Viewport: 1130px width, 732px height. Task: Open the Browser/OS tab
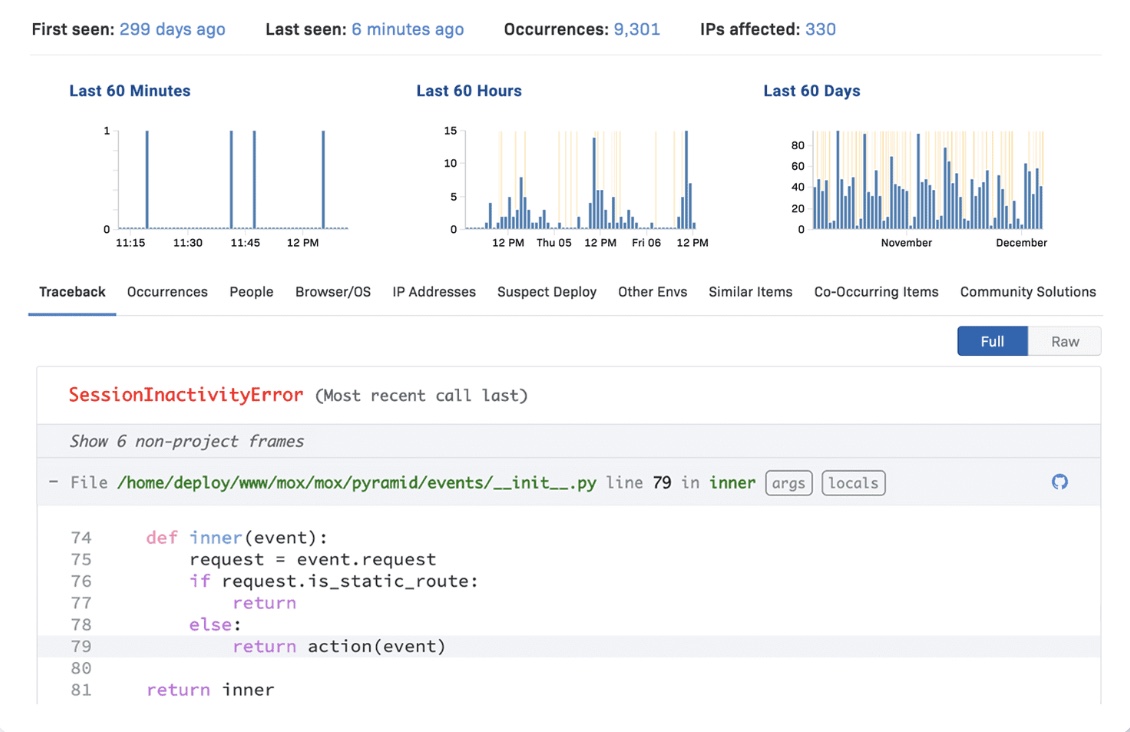tap(333, 292)
